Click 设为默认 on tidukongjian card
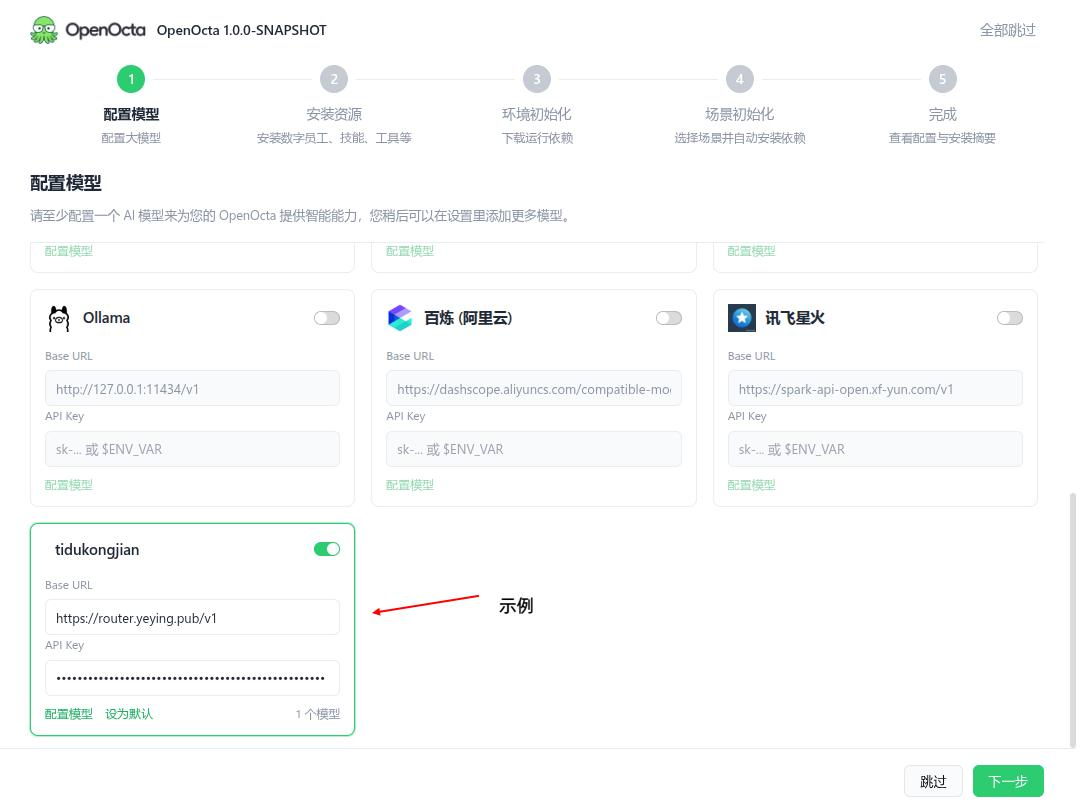Screen dimensions: 1090x805 (x=129, y=714)
